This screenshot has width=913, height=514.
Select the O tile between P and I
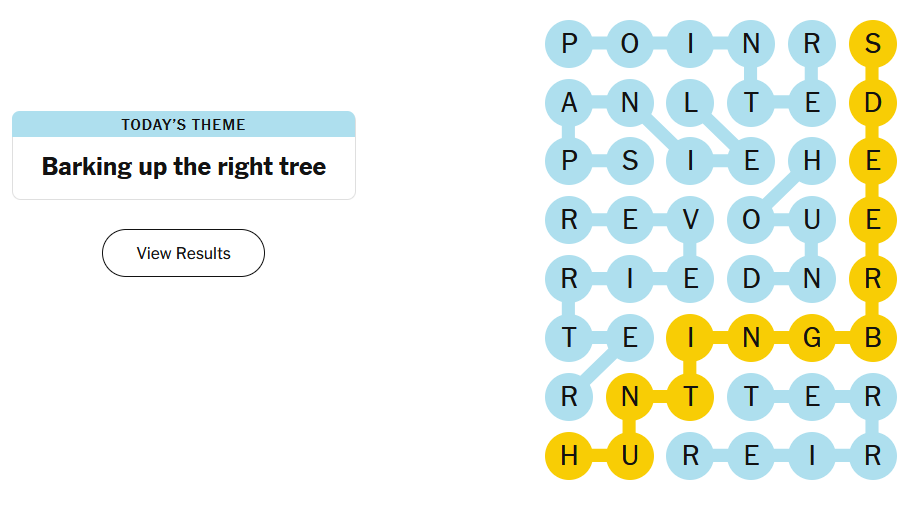tap(629, 44)
